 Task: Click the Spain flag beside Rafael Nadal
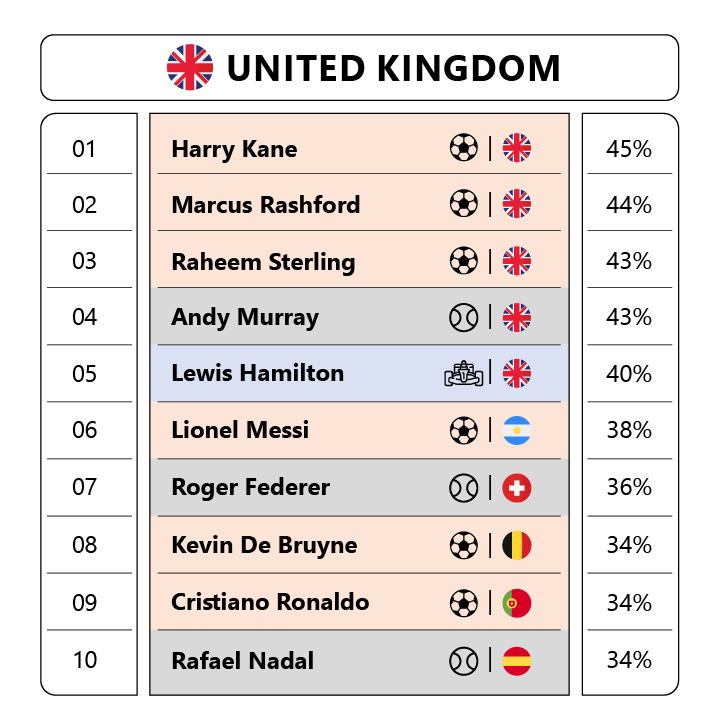click(x=517, y=661)
